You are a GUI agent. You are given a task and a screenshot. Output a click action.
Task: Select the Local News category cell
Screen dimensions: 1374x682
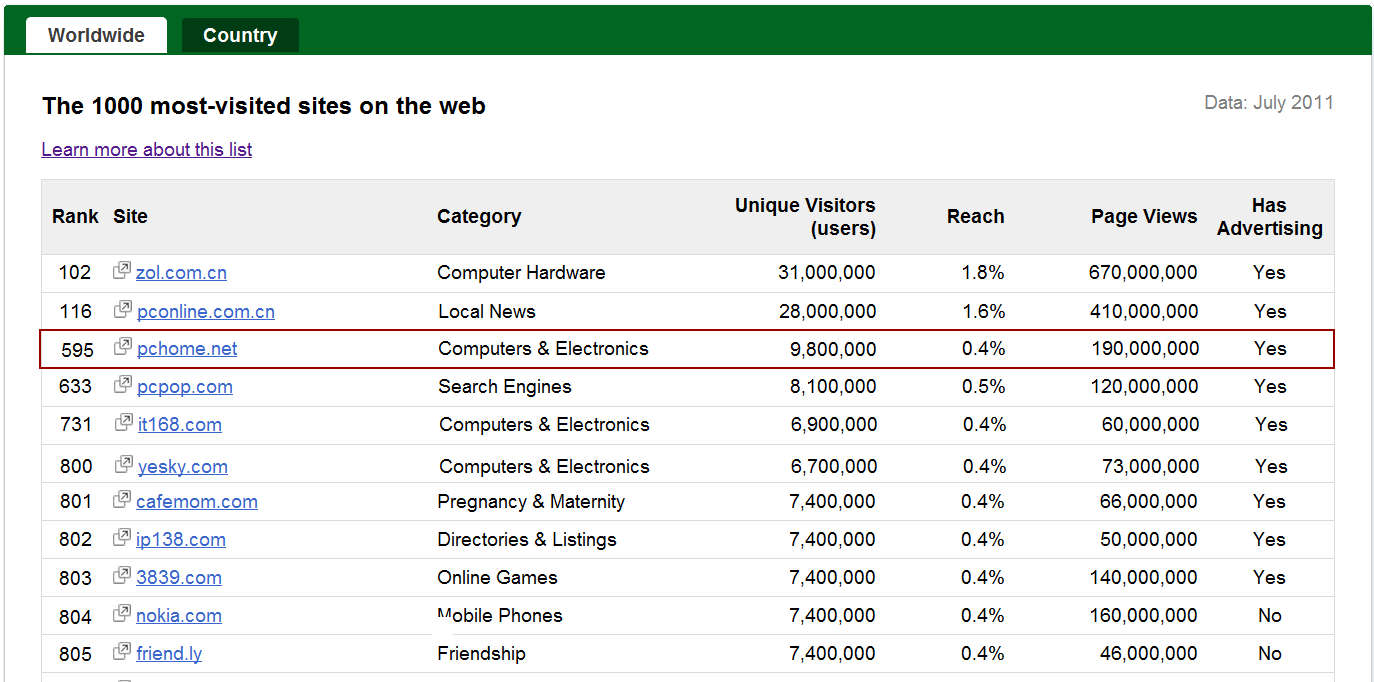click(487, 312)
